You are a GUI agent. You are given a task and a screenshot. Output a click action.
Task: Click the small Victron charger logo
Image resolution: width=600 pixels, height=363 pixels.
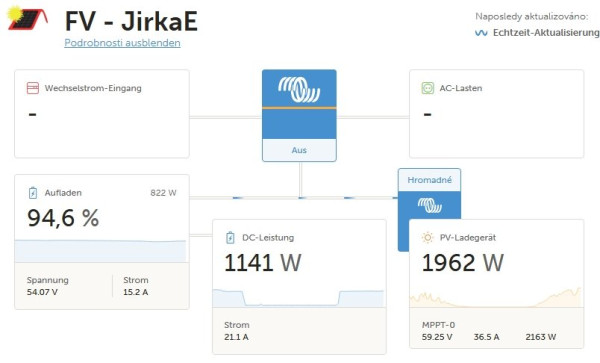(429, 205)
